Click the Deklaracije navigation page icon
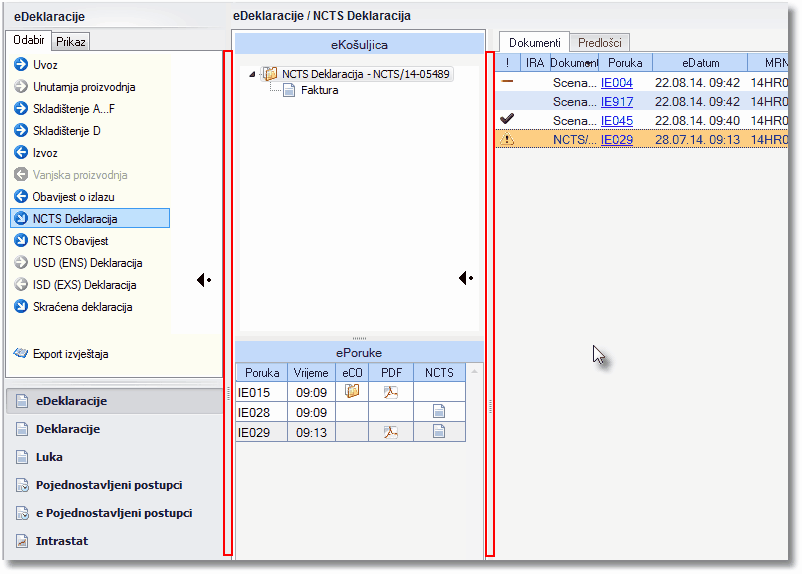 point(22,429)
